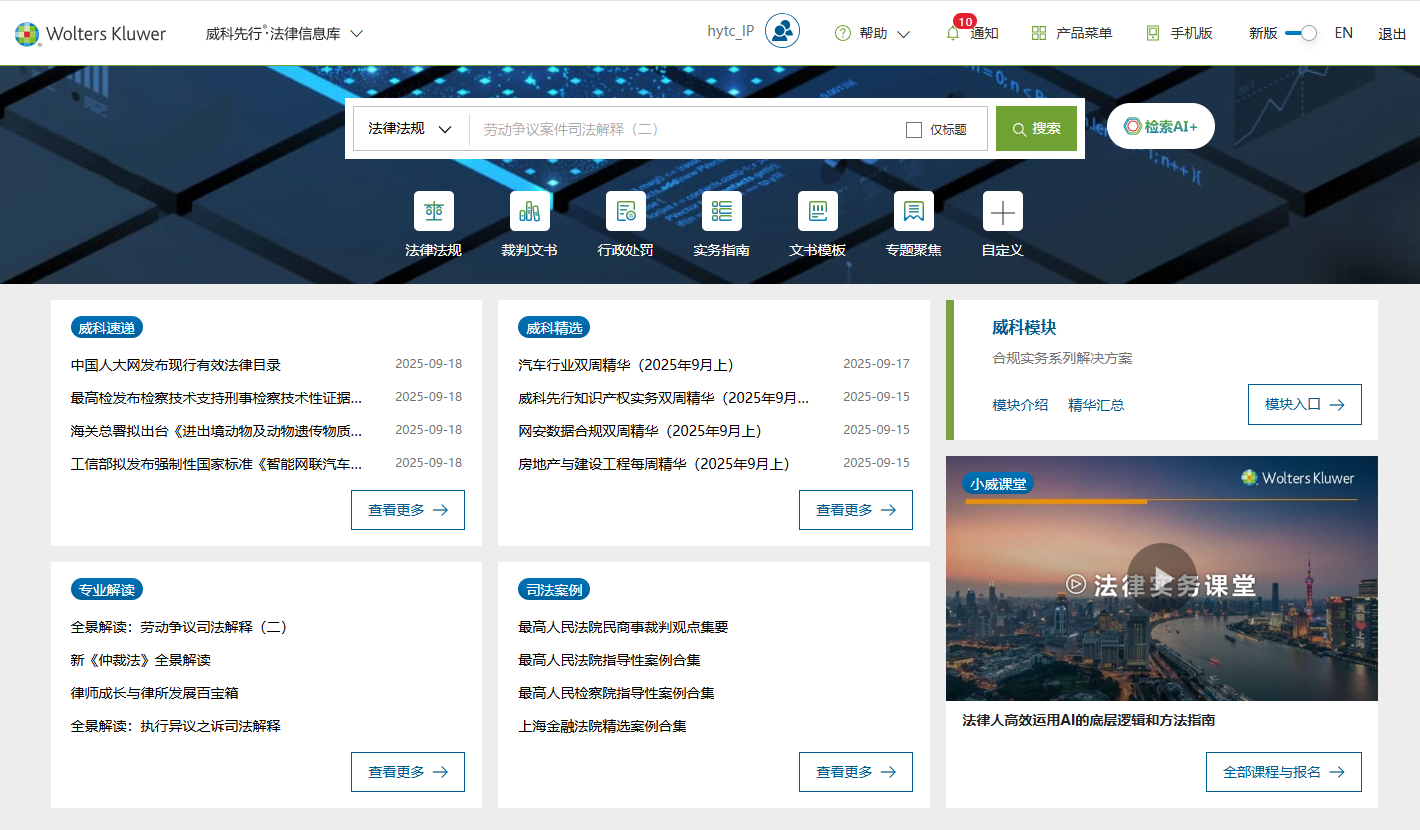Viewport: 1420px width, 830px height.
Task: Click 全部课程与报名 button
Action: (1284, 772)
